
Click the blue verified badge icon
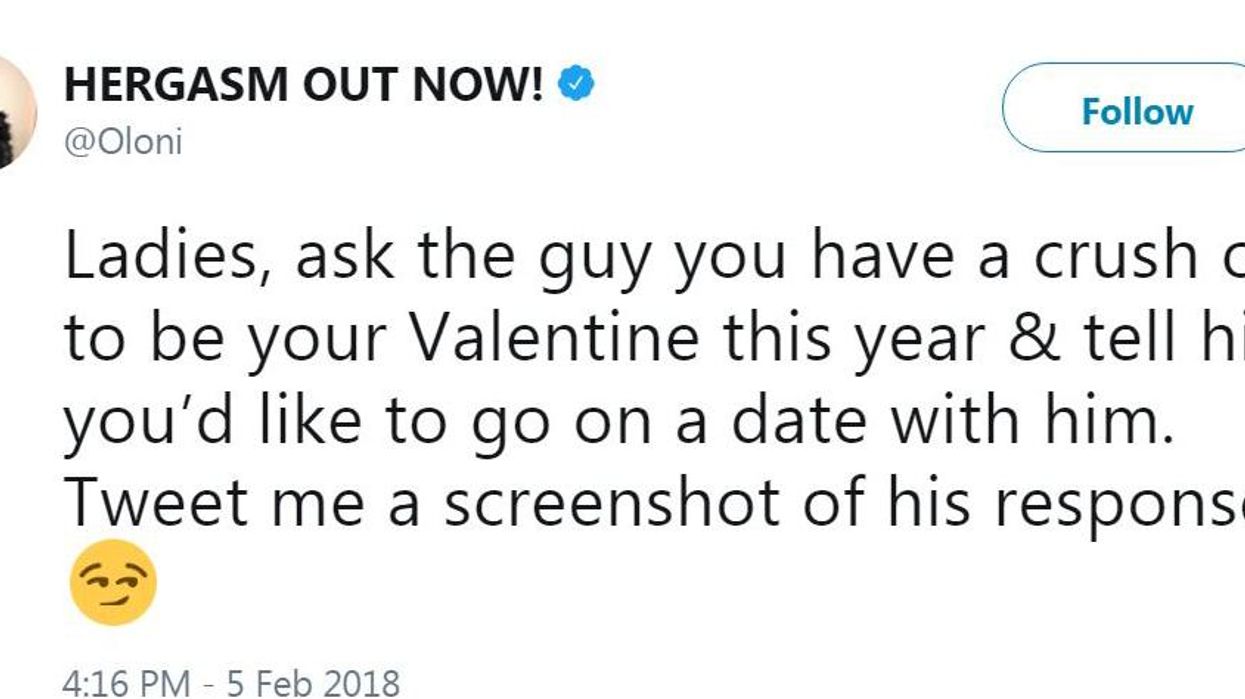576,86
